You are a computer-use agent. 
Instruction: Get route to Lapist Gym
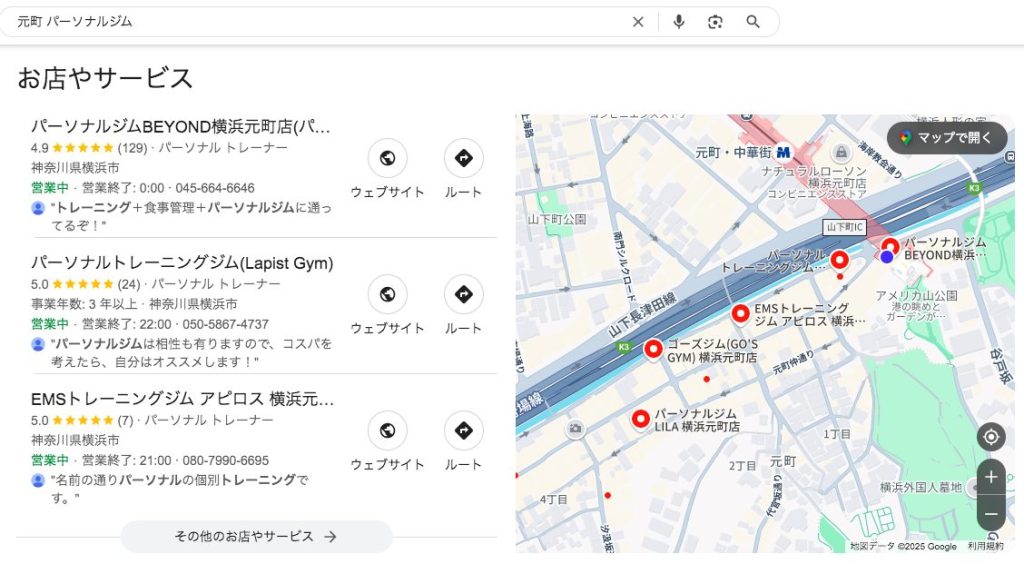(463, 294)
